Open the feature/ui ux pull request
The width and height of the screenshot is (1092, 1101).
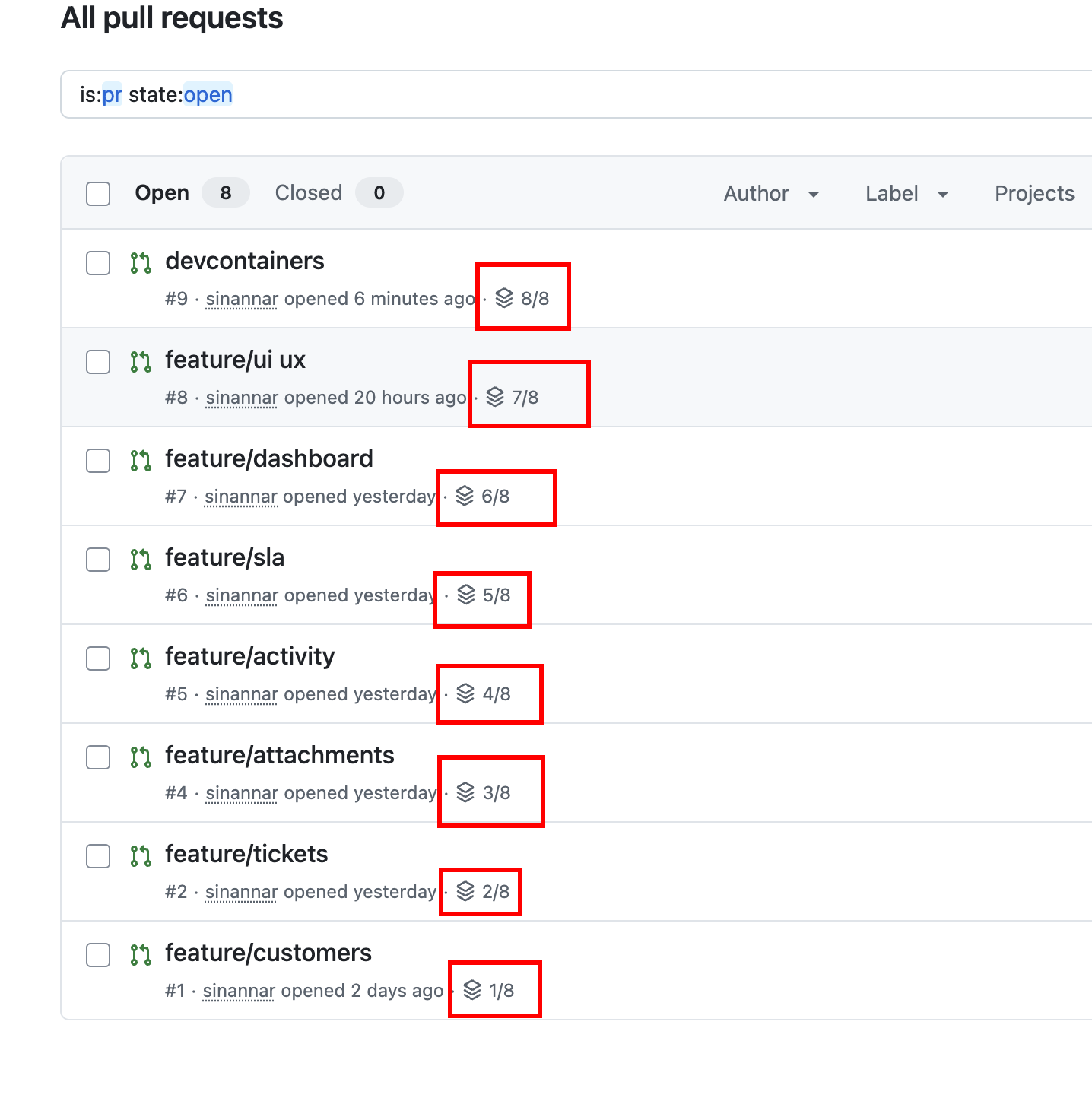236,360
